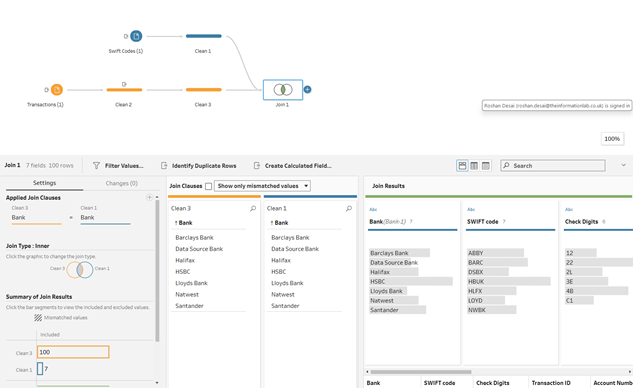Click the Abc data type of SWIFT code field

[x=471, y=210]
